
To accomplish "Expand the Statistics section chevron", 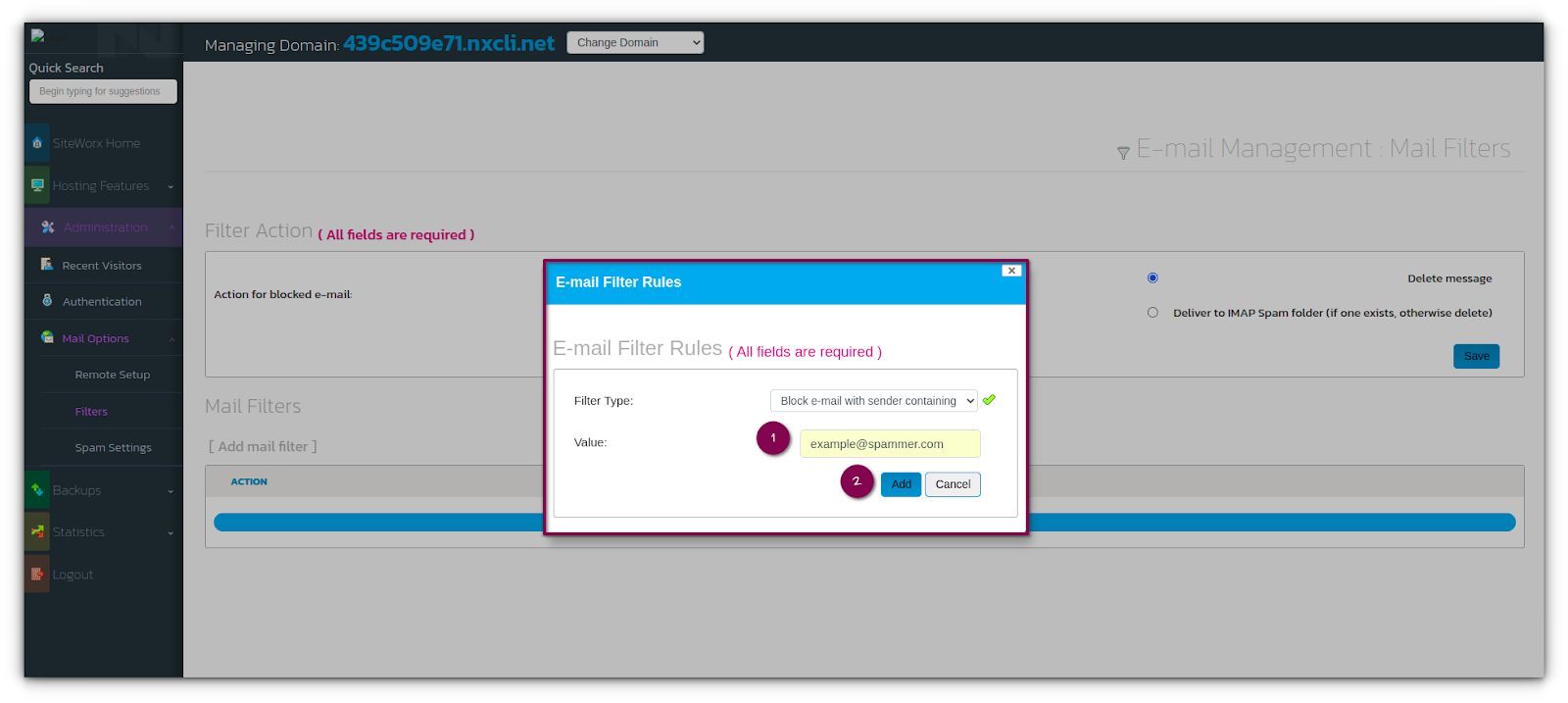I will point(171,533).
